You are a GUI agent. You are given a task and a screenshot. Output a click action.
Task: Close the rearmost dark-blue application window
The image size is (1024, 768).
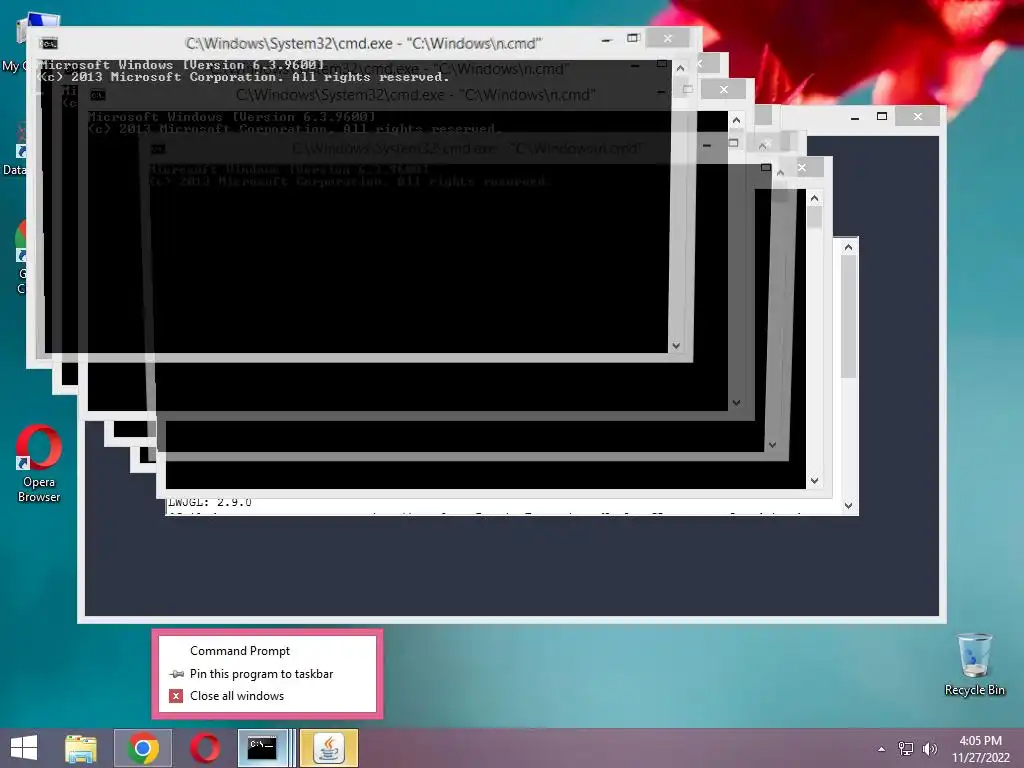click(918, 116)
